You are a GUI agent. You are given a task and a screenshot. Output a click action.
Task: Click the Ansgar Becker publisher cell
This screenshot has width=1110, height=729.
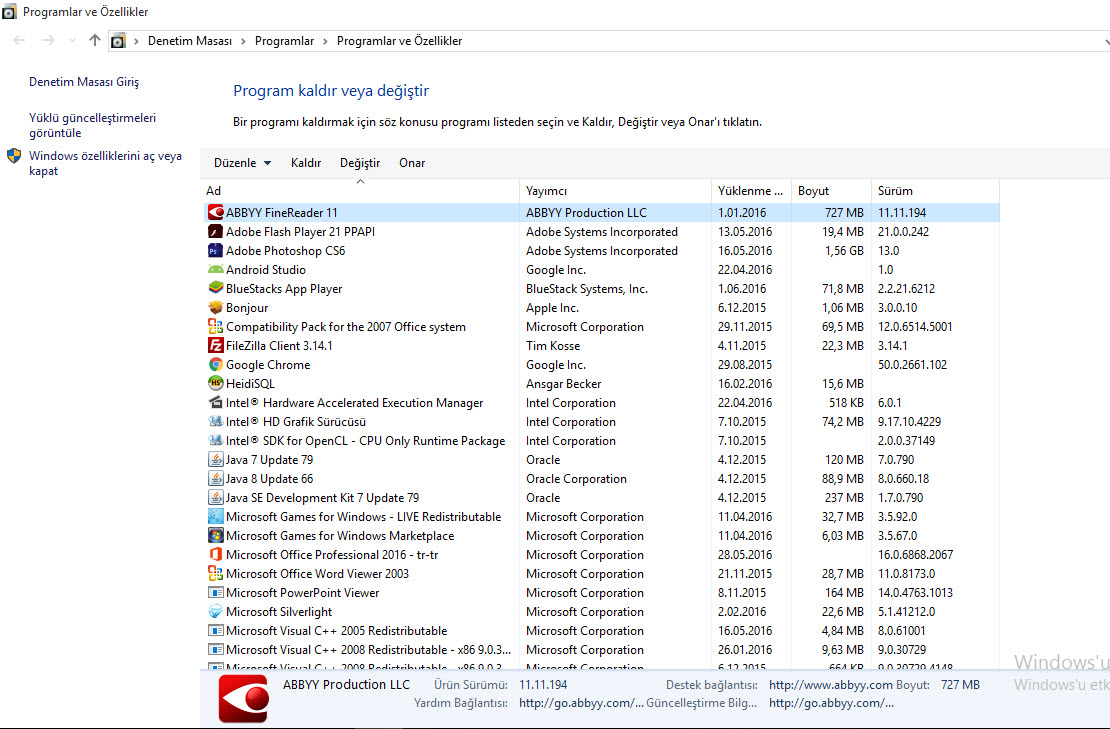[x=563, y=384]
